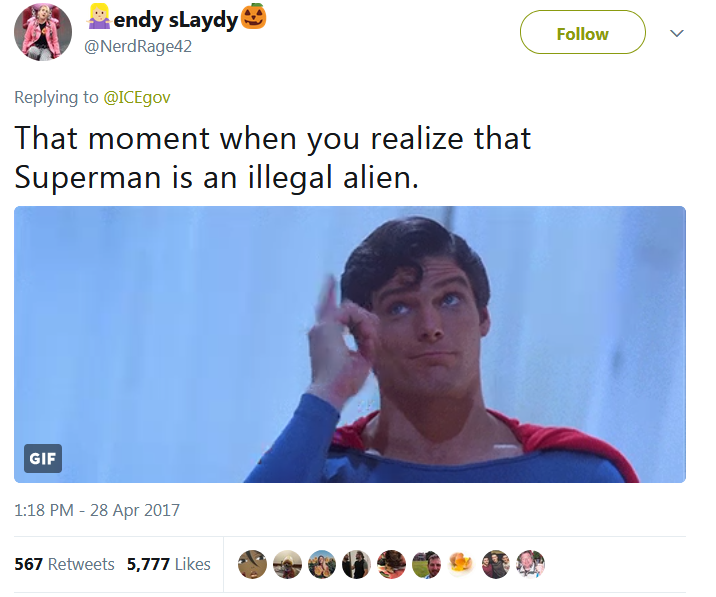The image size is (716, 597).
Task: Expand the tweet options chevron
Action: pos(677,33)
